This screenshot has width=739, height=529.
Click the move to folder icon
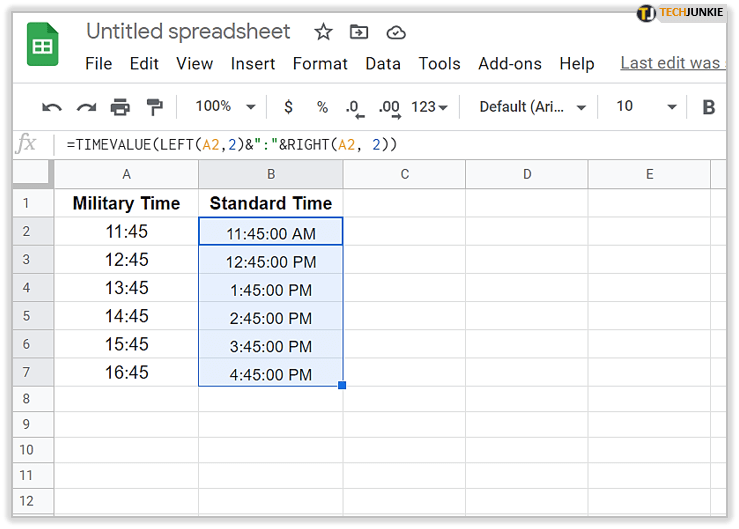(x=359, y=32)
